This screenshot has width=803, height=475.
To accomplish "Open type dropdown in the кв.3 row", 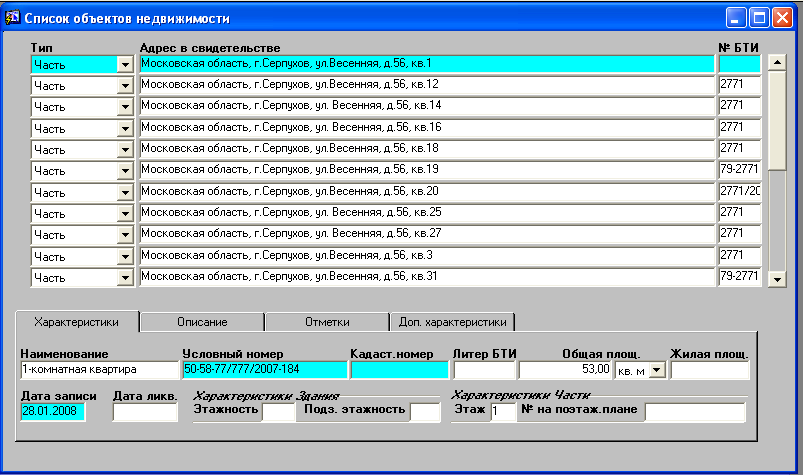I will [125, 256].
